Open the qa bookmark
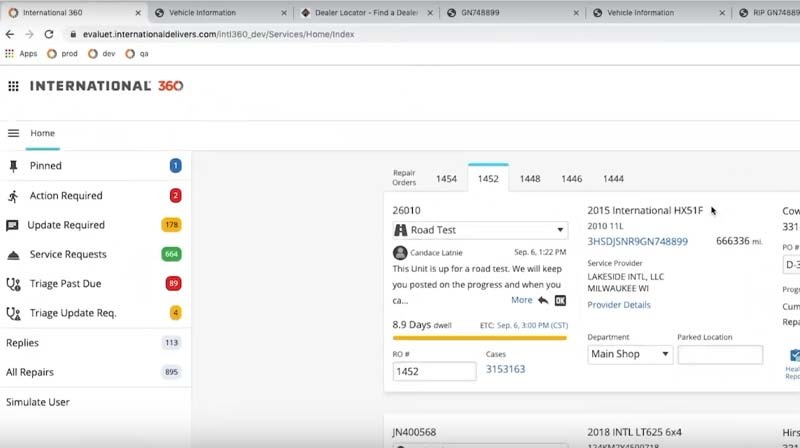This screenshot has height=448, width=800. coord(137,54)
